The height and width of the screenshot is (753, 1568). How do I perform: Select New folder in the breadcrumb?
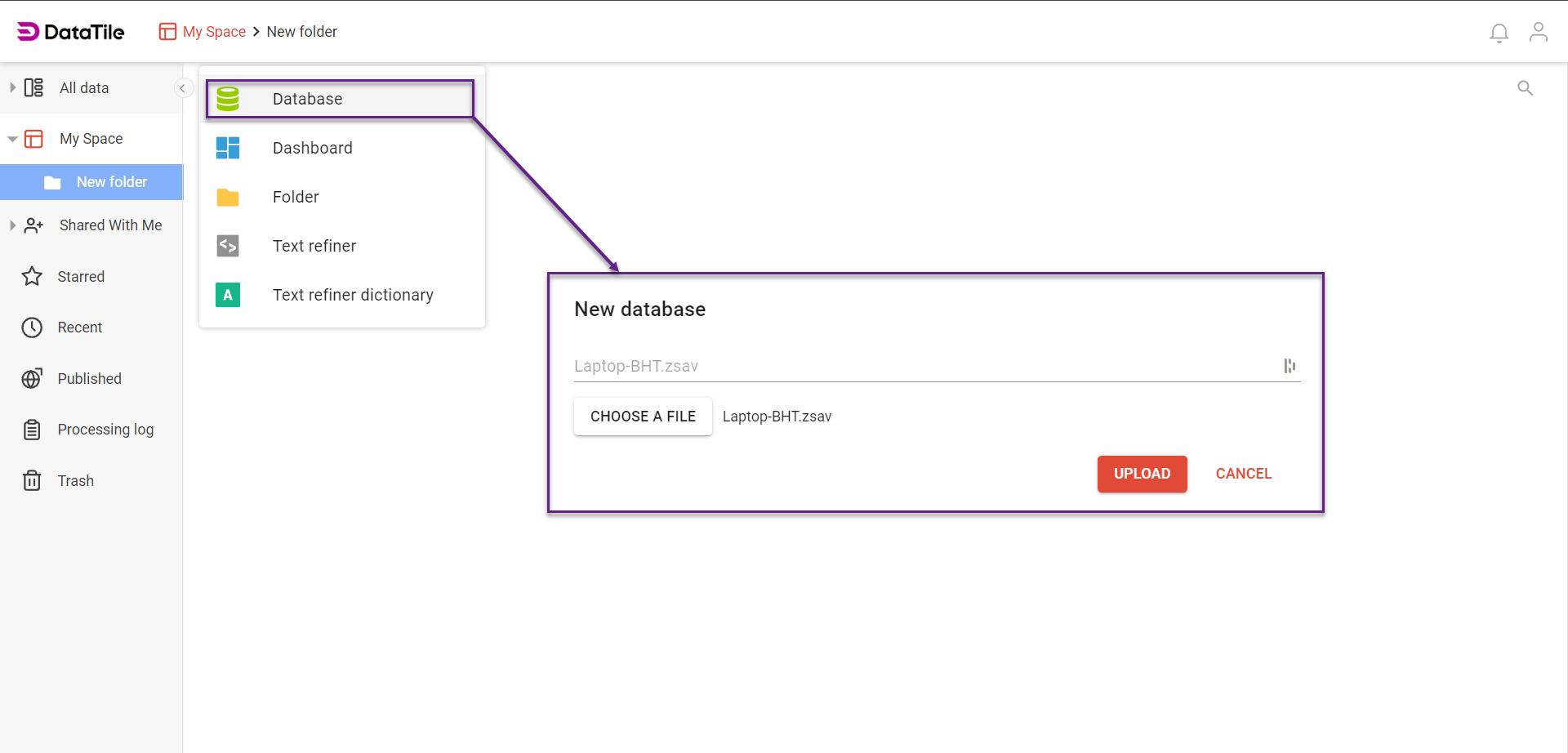(x=301, y=31)
